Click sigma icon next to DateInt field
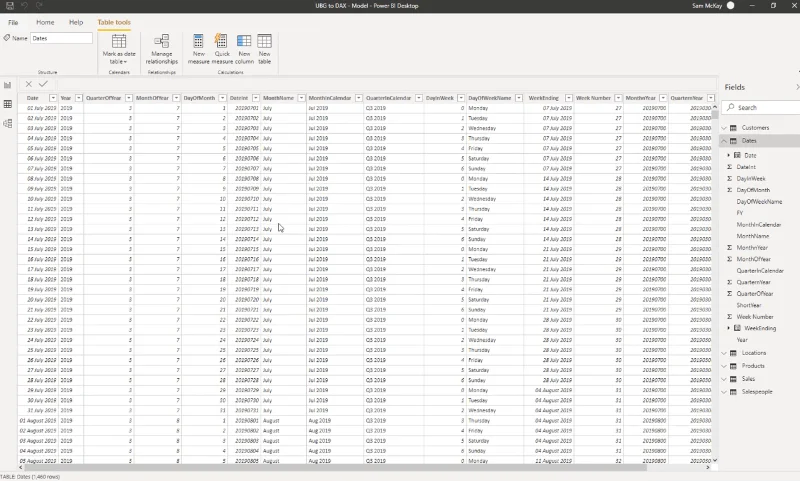Screen dimensions: 800x481 click(730, 167)
